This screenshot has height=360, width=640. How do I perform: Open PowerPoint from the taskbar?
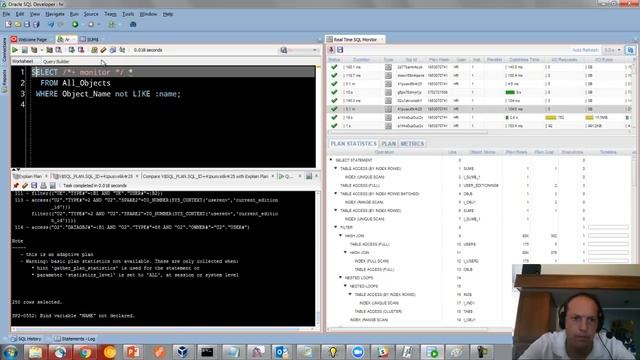(133, 352)
